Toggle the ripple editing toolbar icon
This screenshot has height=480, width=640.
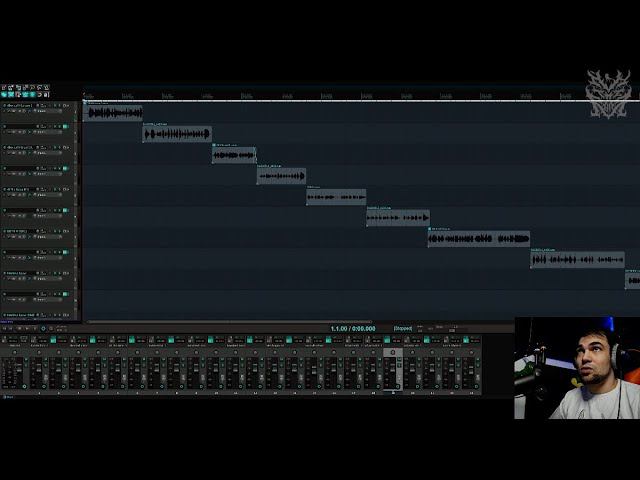(x=18, y=94)
